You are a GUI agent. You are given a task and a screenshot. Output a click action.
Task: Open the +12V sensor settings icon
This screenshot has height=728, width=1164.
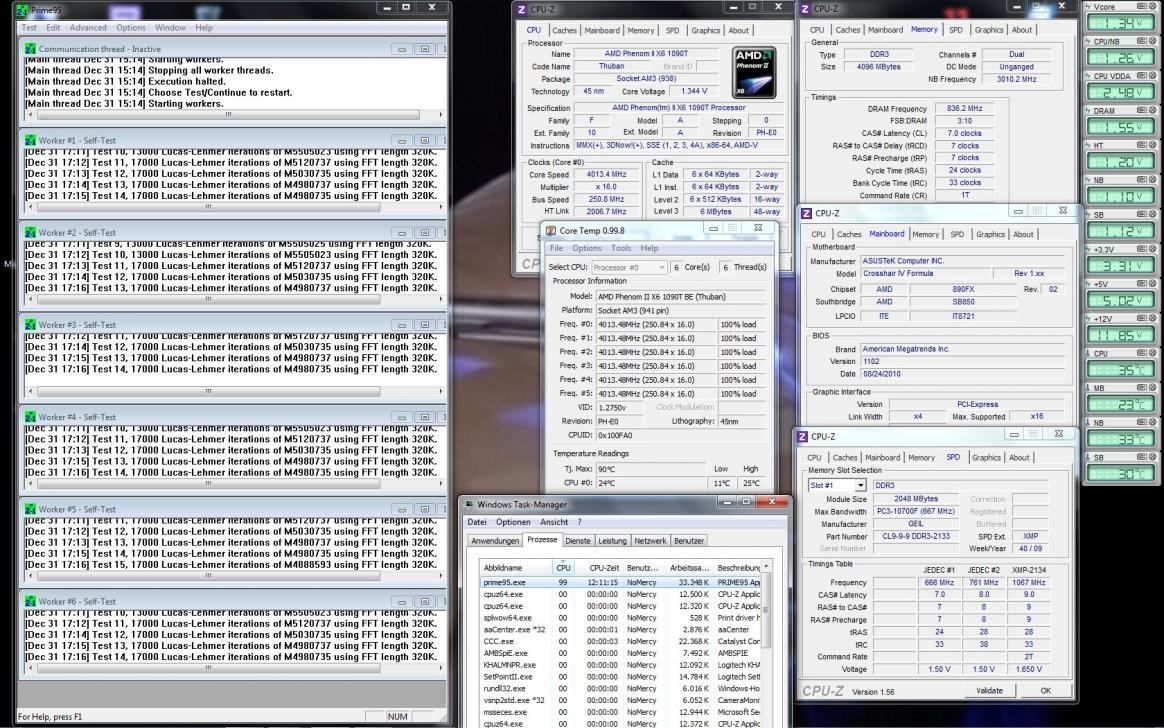pyautogui.click(x=1142, y=318)
